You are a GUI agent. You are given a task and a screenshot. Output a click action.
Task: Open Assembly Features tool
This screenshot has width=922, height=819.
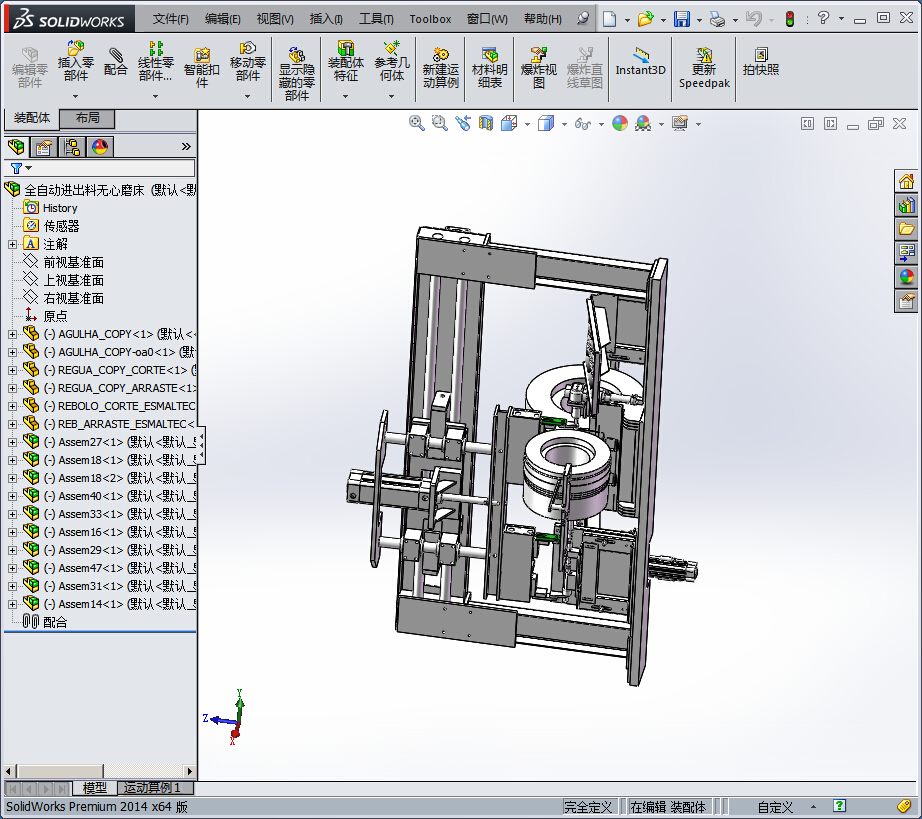click(346, 61)
